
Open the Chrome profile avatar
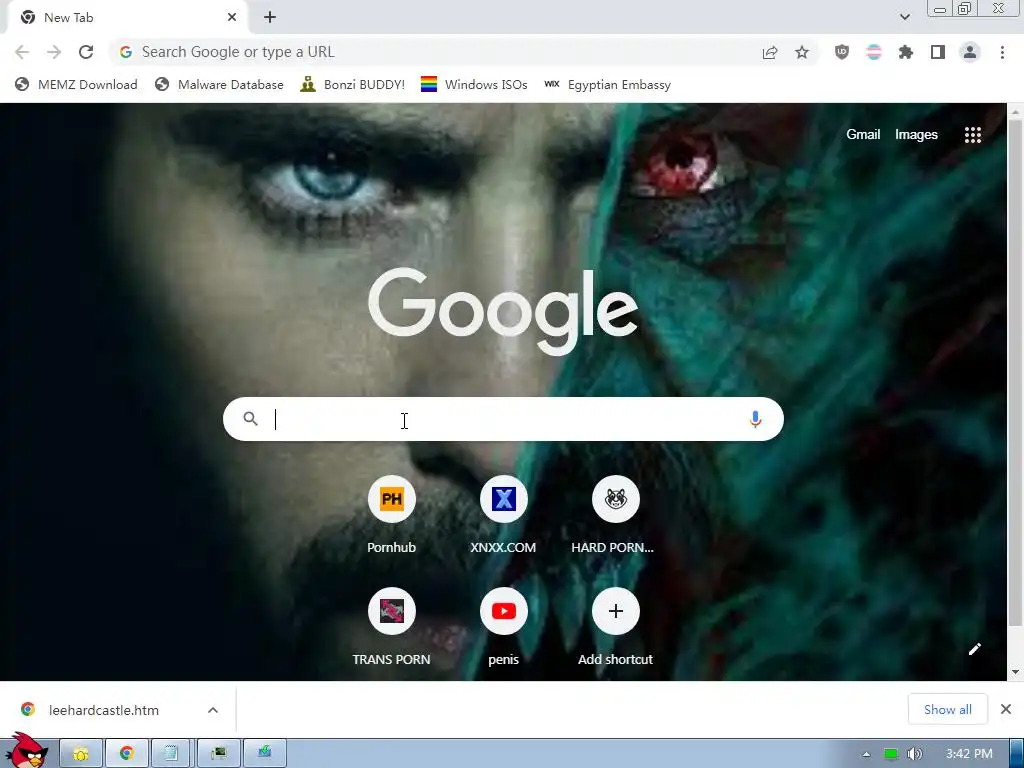pyautogui.click(x=970, y=52)
